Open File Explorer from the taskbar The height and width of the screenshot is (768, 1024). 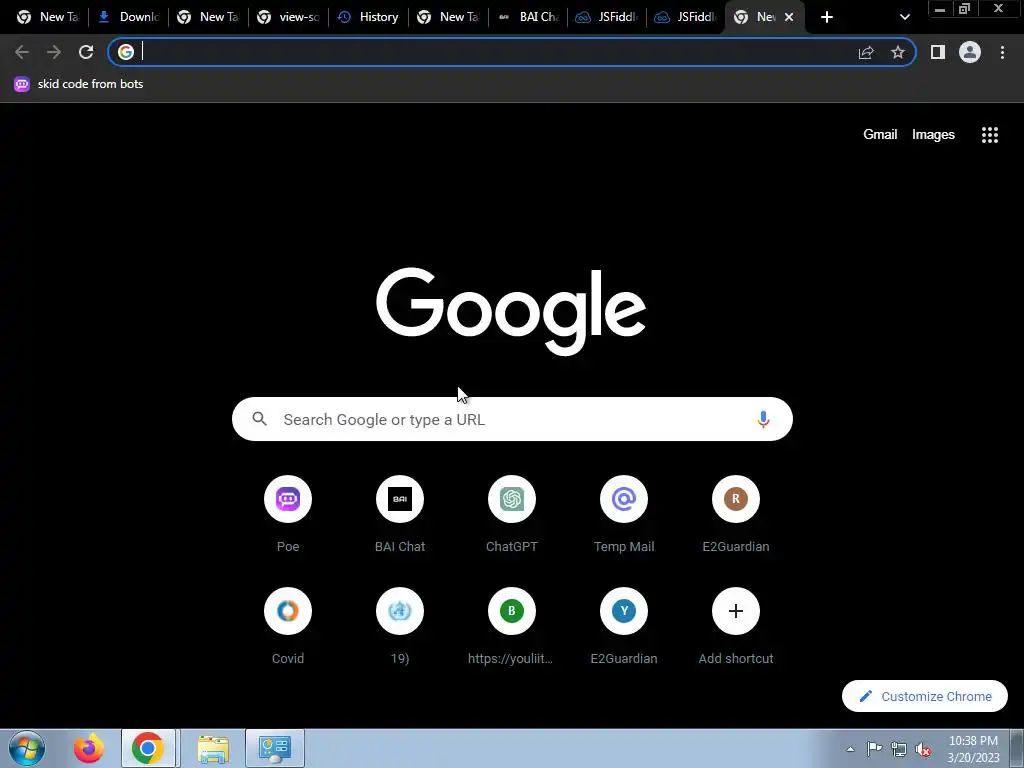[x=213, y=748]
